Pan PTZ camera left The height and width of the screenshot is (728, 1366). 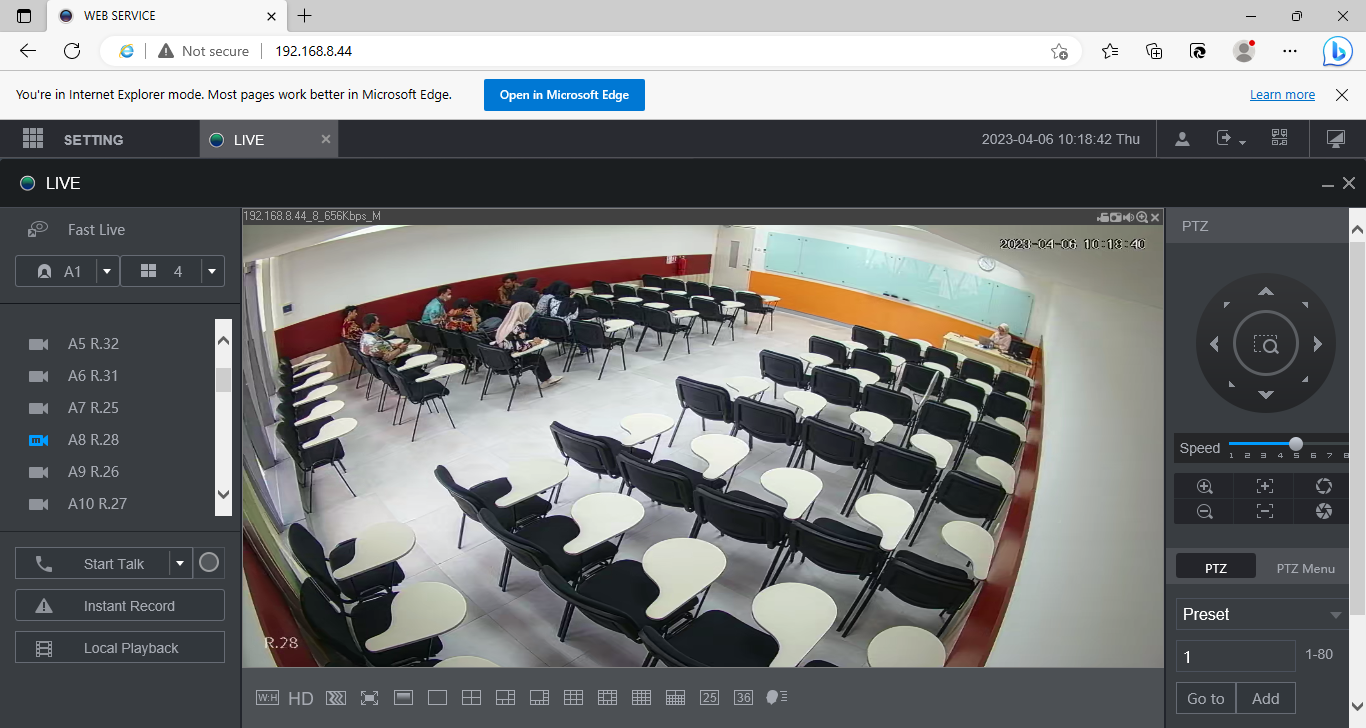(1214, 344)
